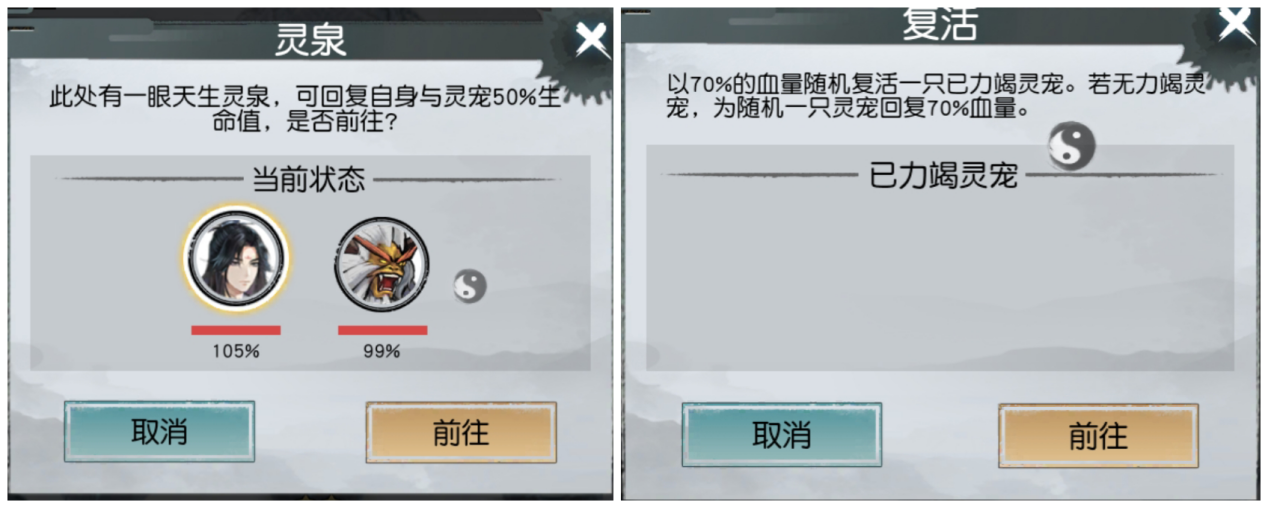Click the red health bar above 105%
The height and width of the screenshot is (508, 1268).
(x=236, y=330)
